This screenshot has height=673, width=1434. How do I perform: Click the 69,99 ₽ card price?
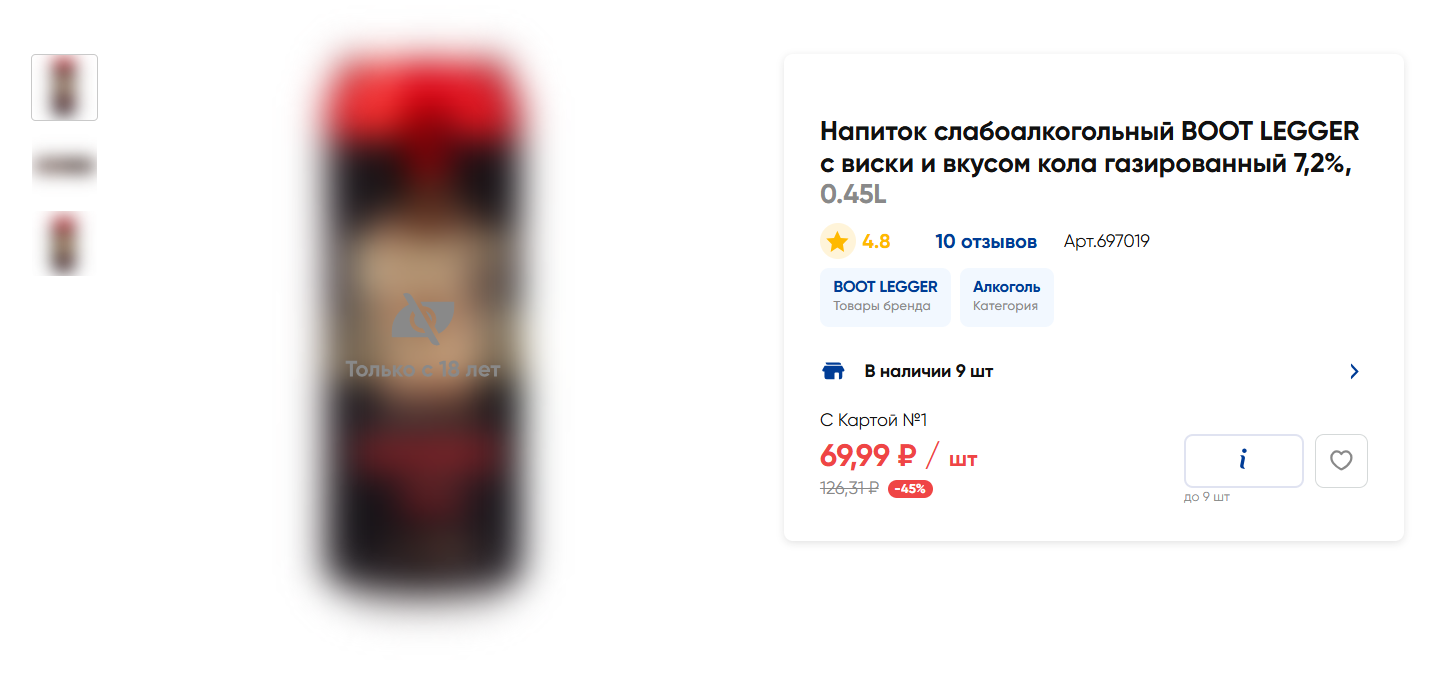[x=868, y=456]
